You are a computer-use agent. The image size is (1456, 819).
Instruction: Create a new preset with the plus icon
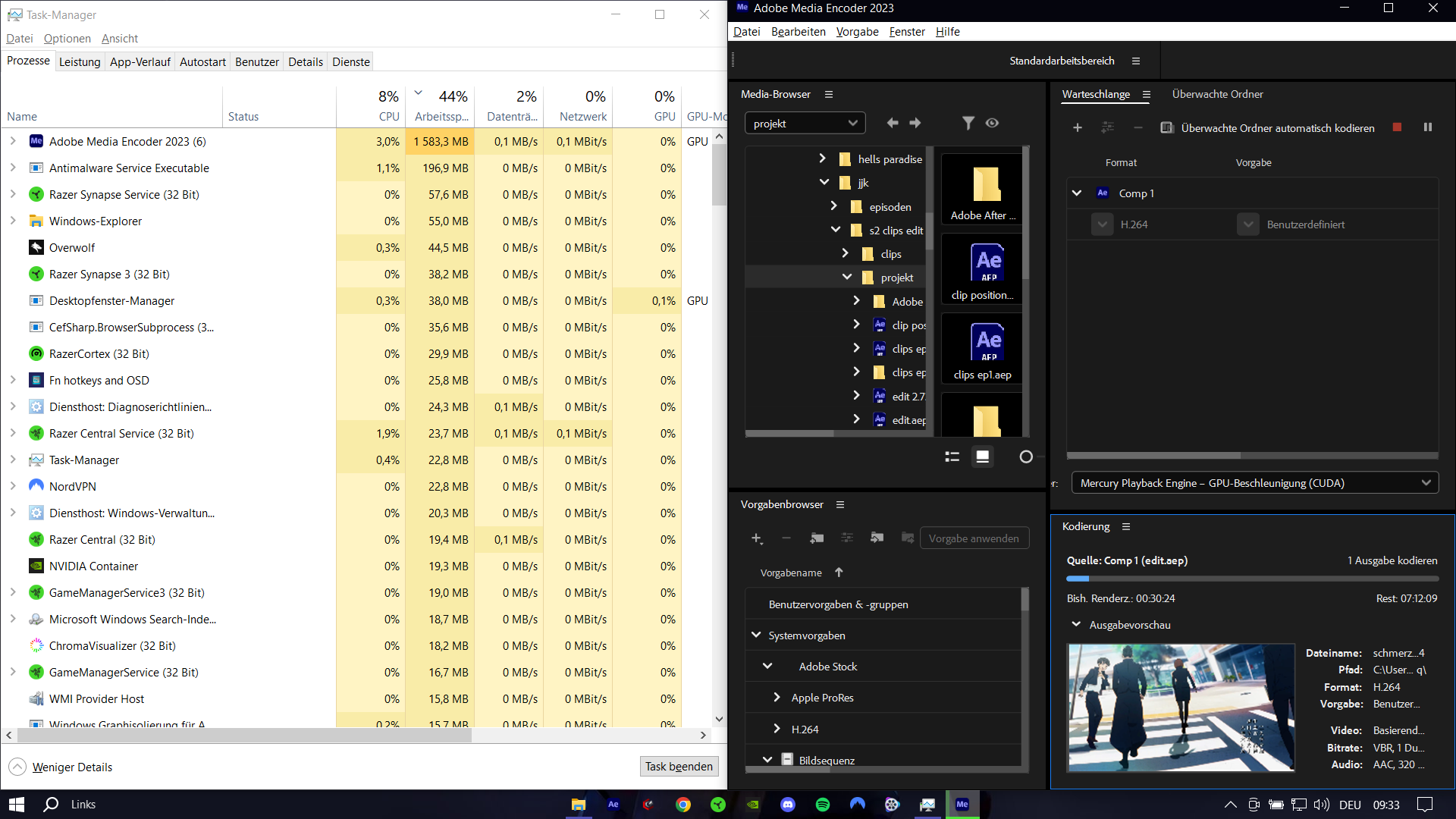pyautogui.click(x=757, y=538)
